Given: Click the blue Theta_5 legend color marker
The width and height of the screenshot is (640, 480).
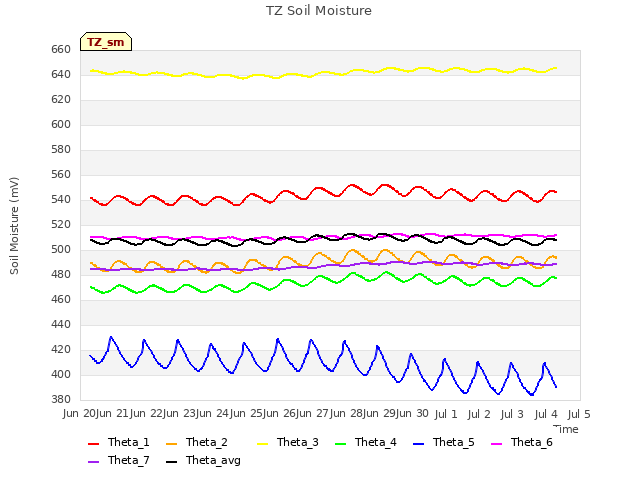Looking at the screenshot, I should pos(418,443).
